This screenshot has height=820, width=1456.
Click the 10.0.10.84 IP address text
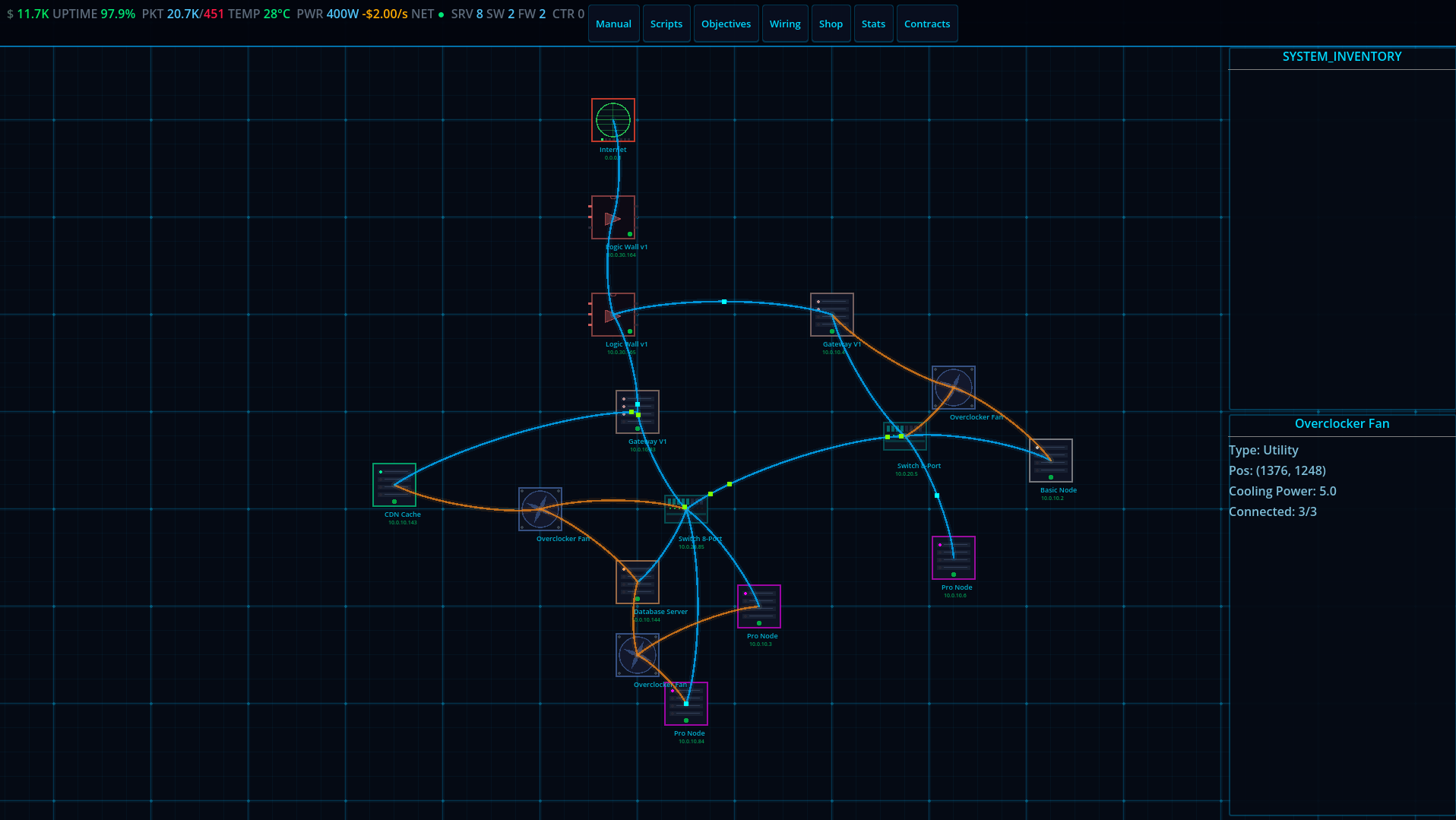coord(692,742)
